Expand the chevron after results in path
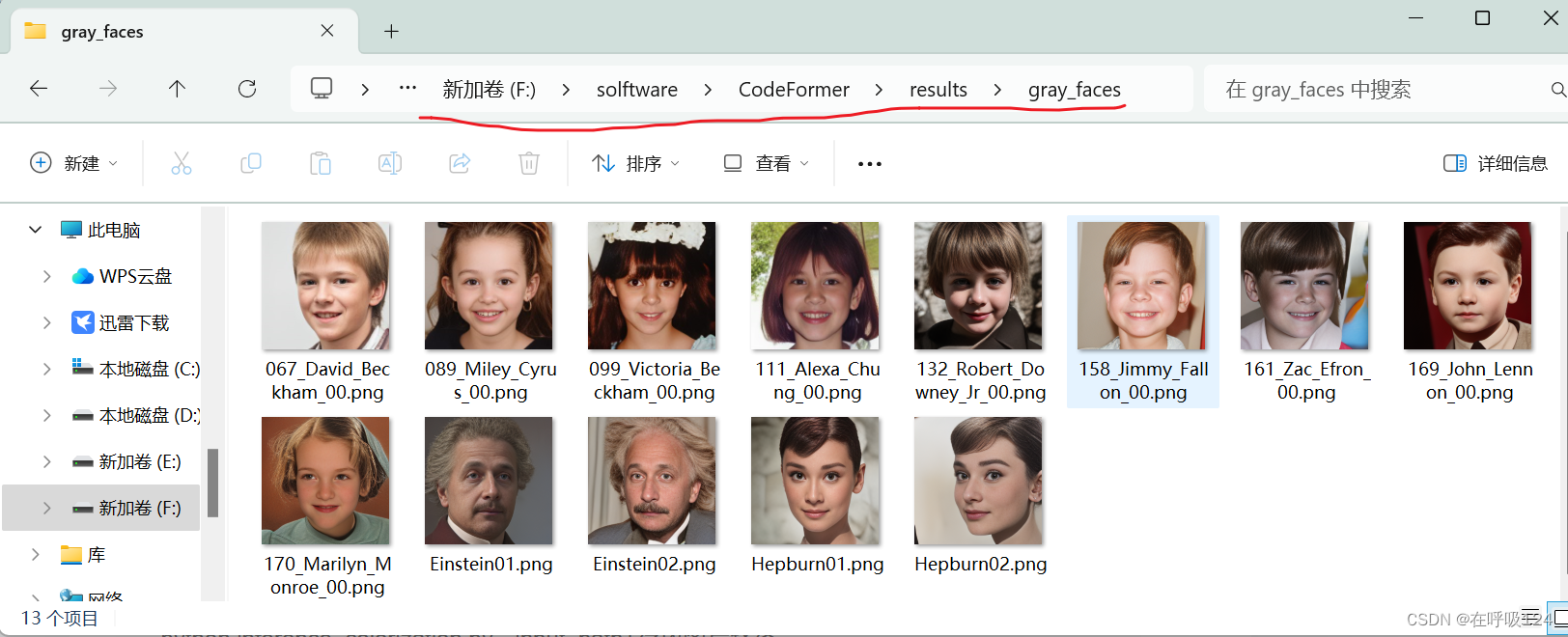Viewport: 1568px width, 637px height. (x=997, y=90)
